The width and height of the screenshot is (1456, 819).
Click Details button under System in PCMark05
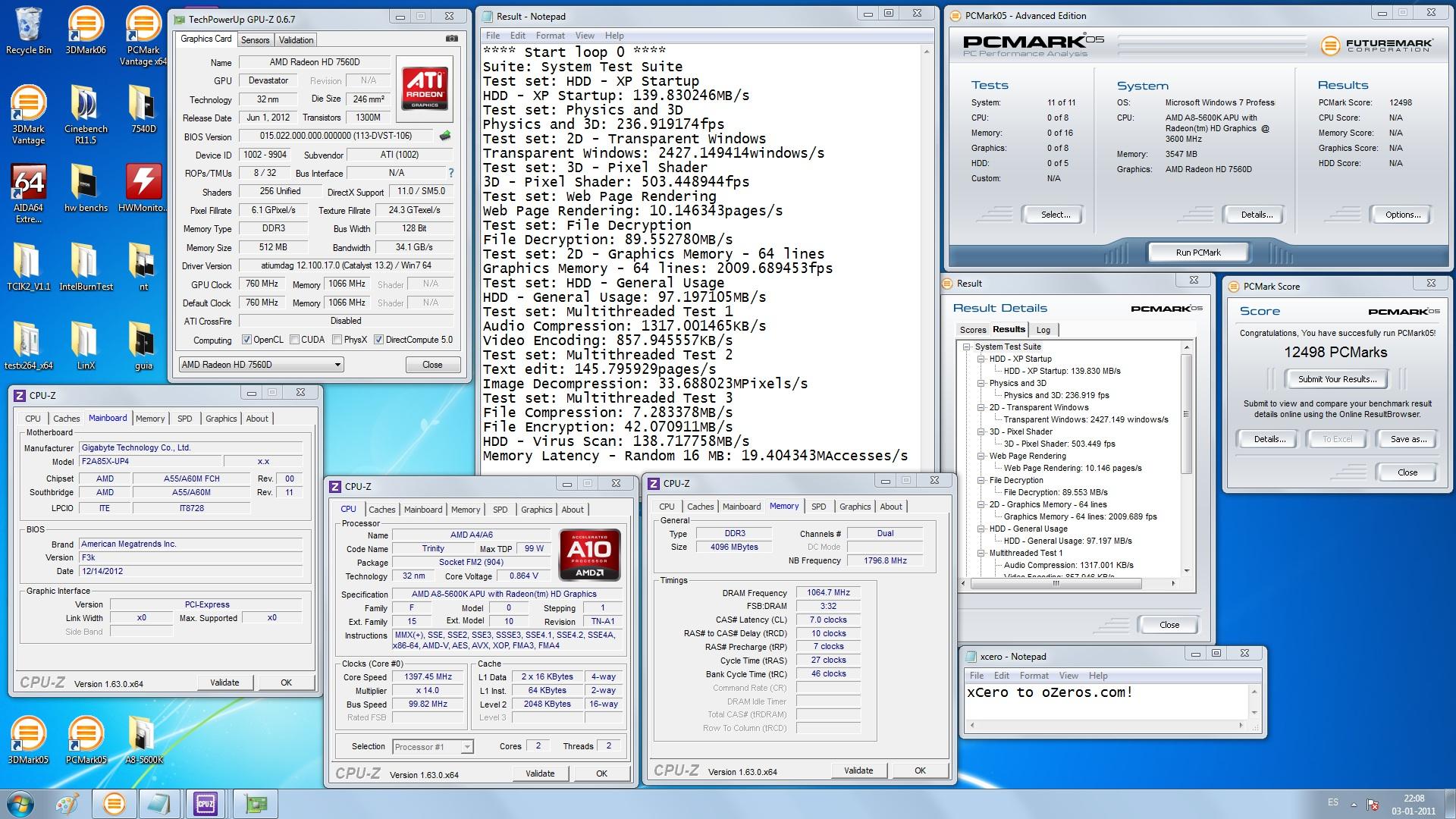point(1257,215)
